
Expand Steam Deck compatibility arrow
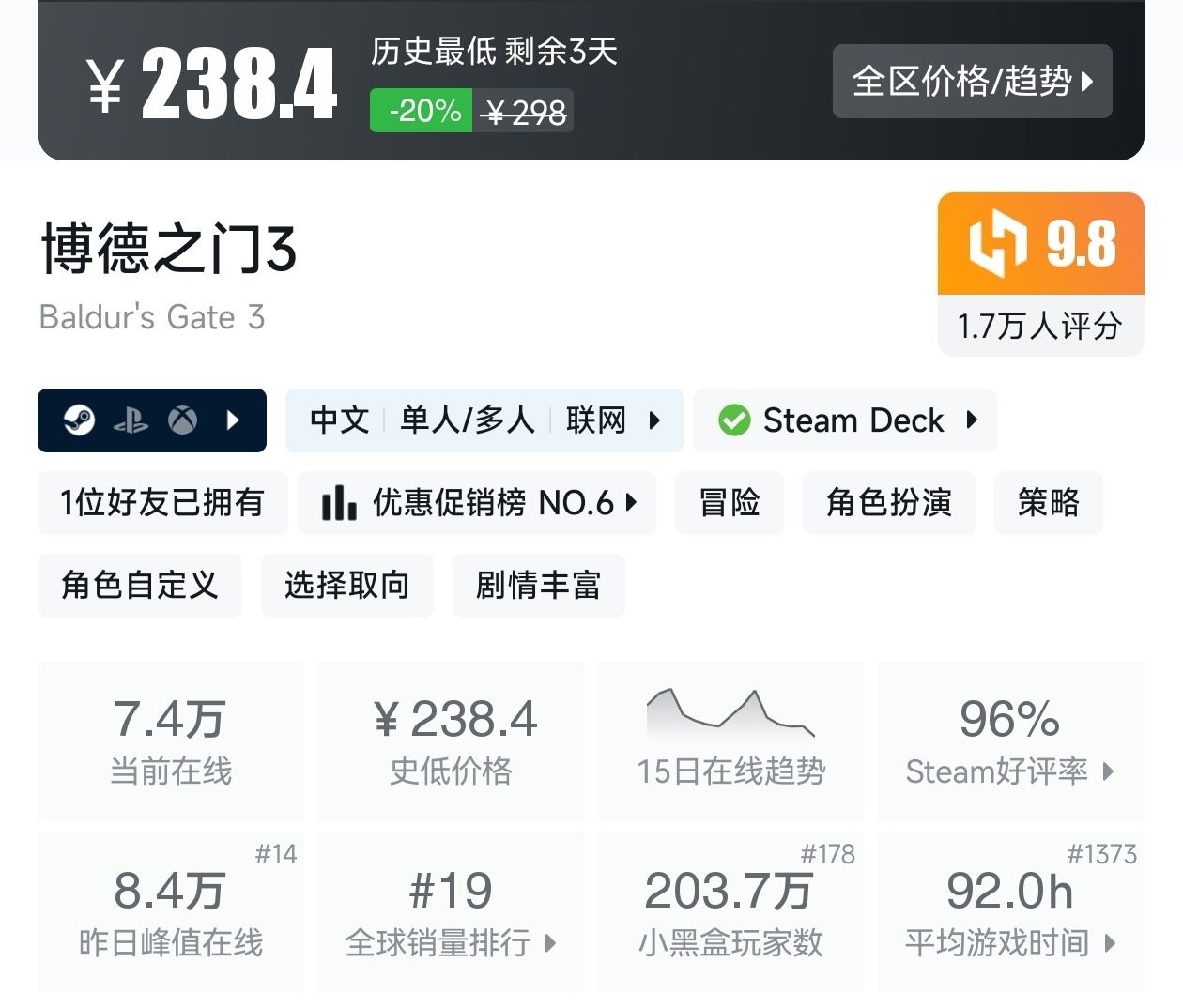[972, 420]
